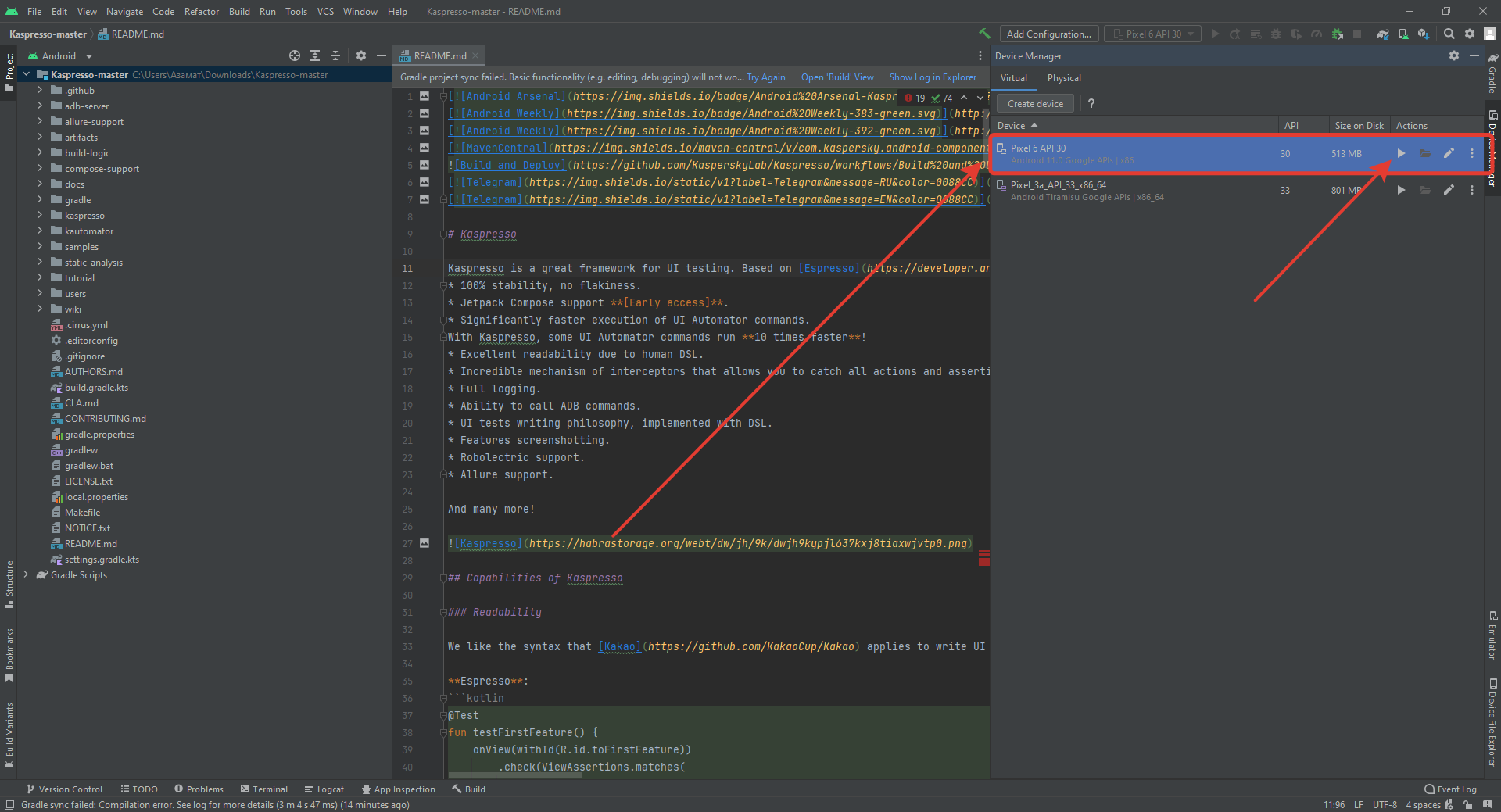
Task: Click Collapse All in Project panel
Action: point(335,55)
